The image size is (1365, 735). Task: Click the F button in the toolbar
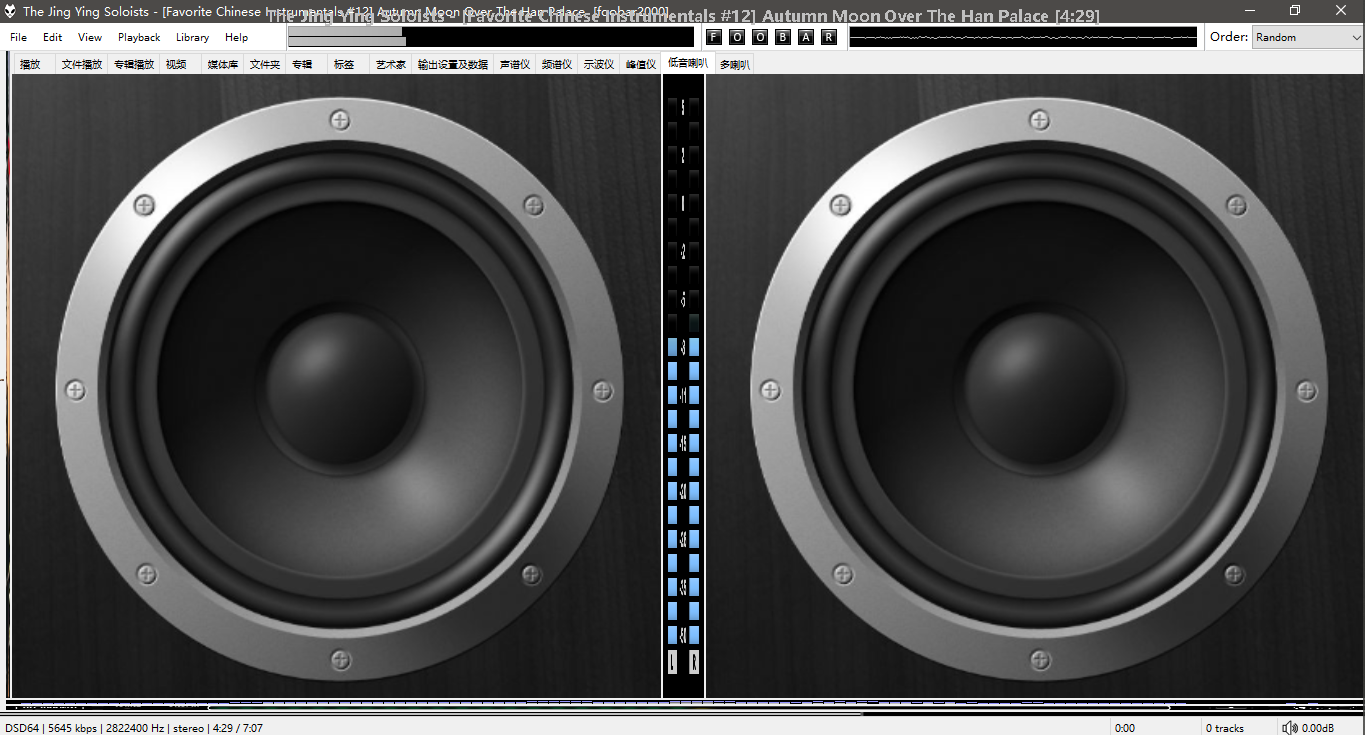pyautogui.click(x=714, y=37)
